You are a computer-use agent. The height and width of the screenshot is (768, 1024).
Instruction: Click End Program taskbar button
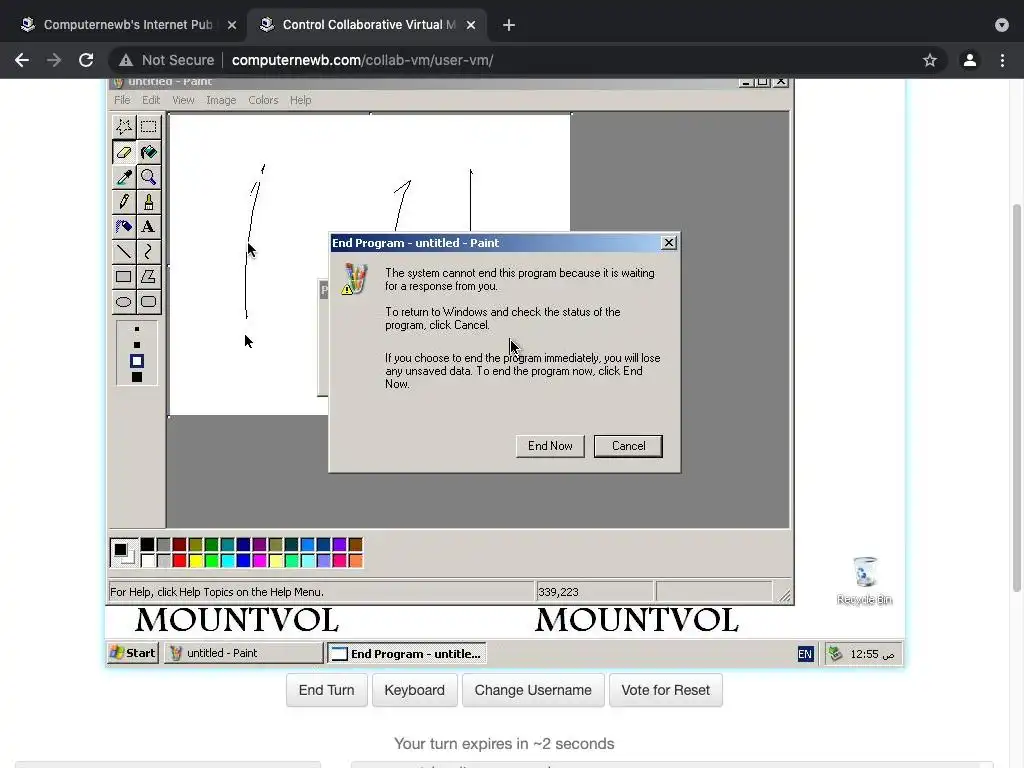[407, 654]
